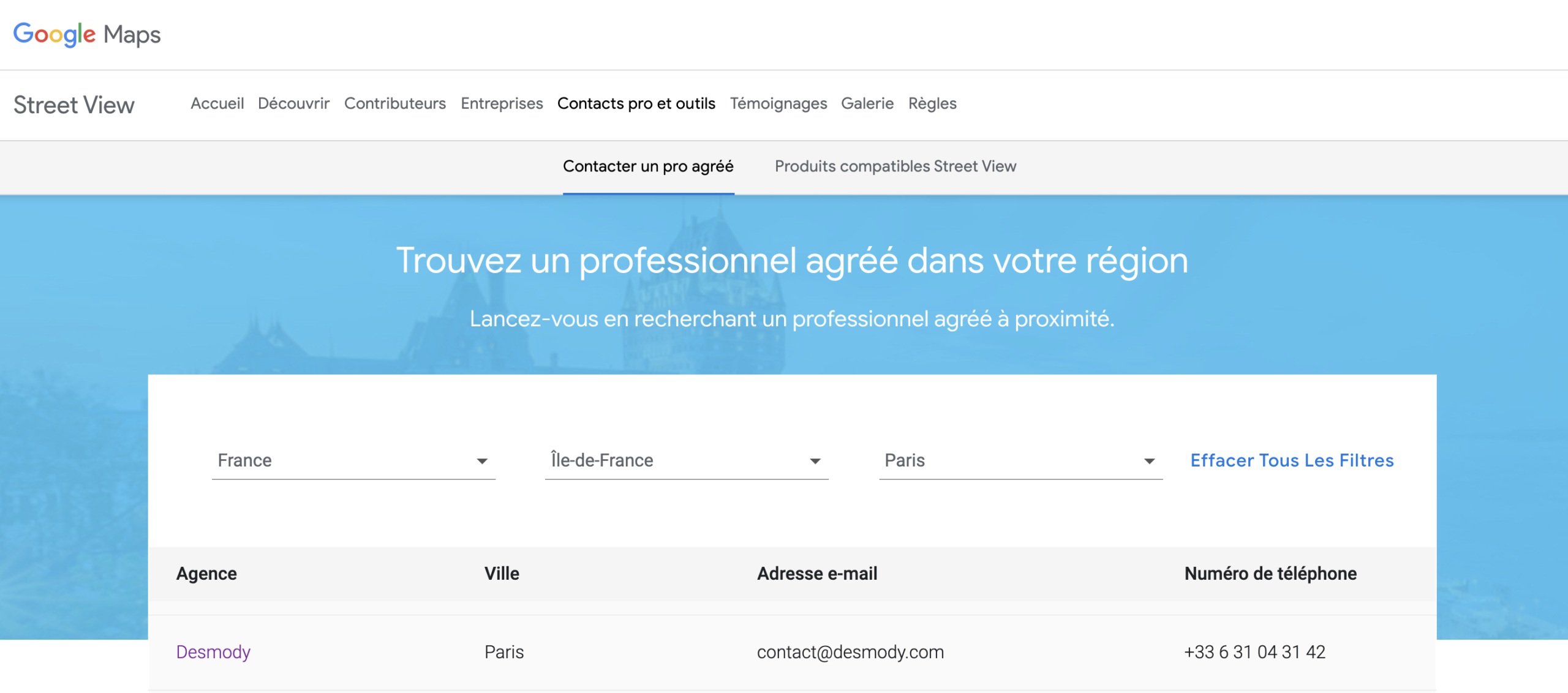Open the Paris city dropdown
Screen dimensions: 1568x693
pyautogui.click(x=1020, y=460)
